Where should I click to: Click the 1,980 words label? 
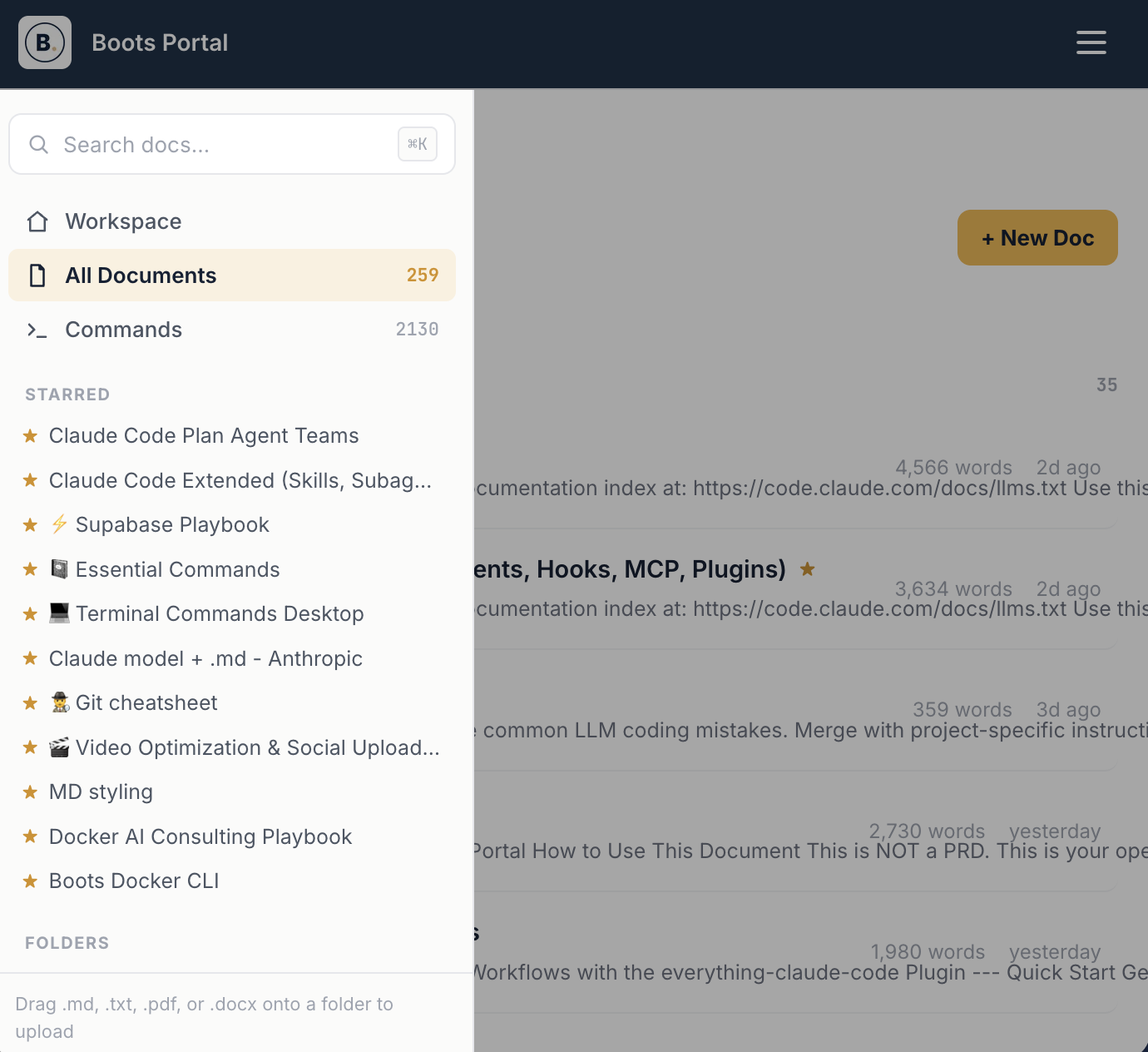click(928, 952)
